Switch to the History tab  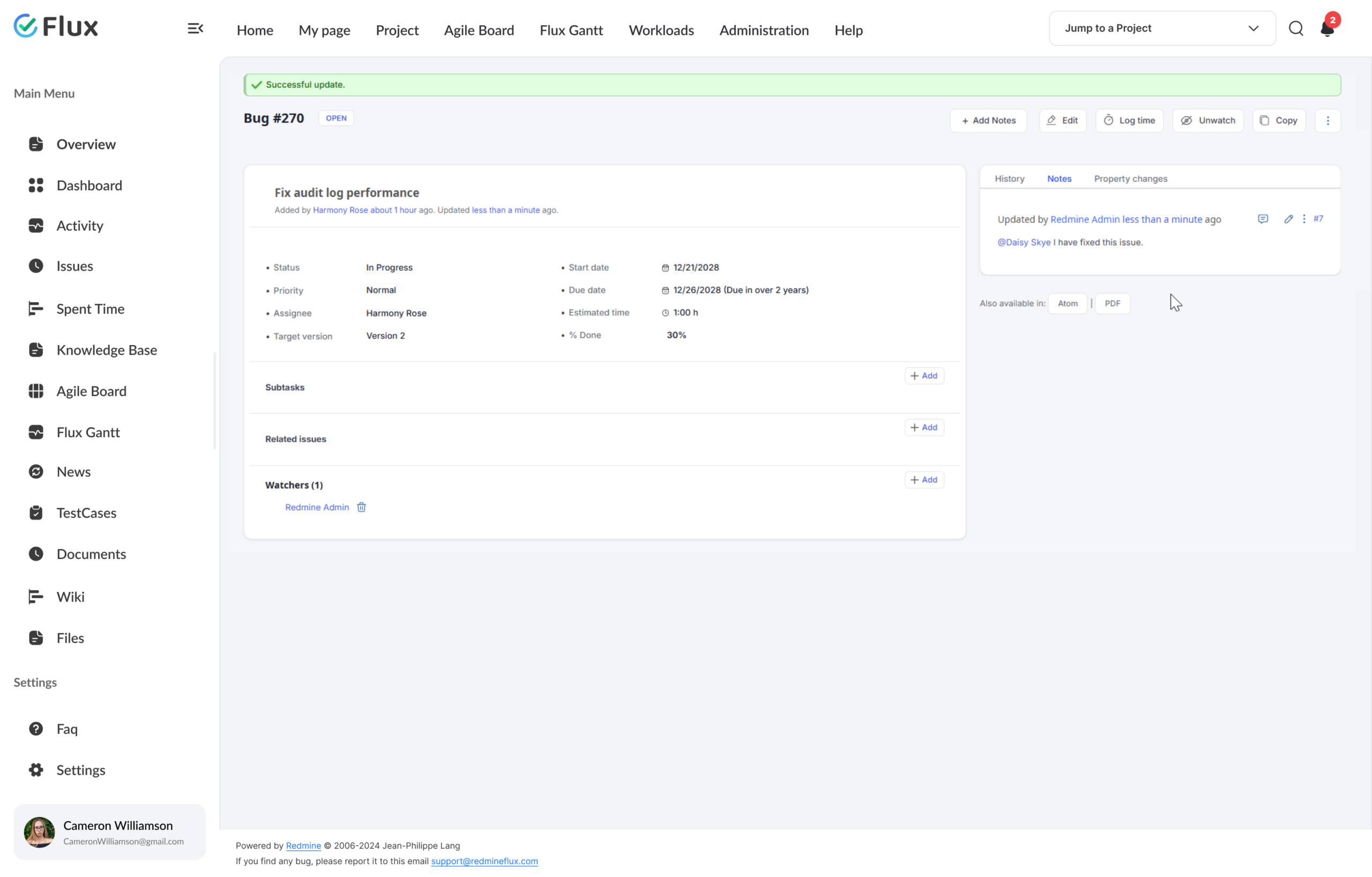click(1009, 179)
